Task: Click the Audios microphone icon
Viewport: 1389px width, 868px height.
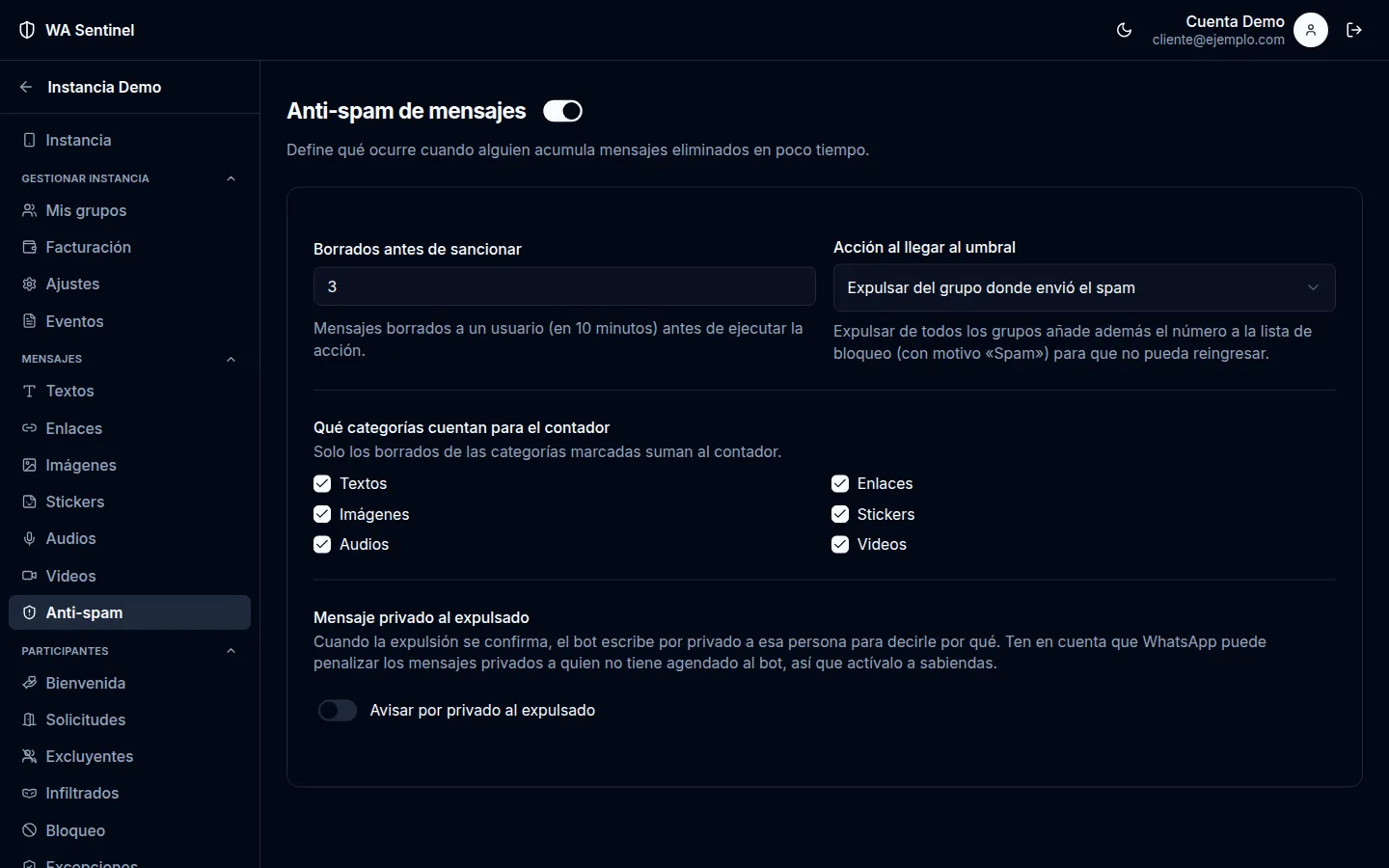Action: pos(29,538)
